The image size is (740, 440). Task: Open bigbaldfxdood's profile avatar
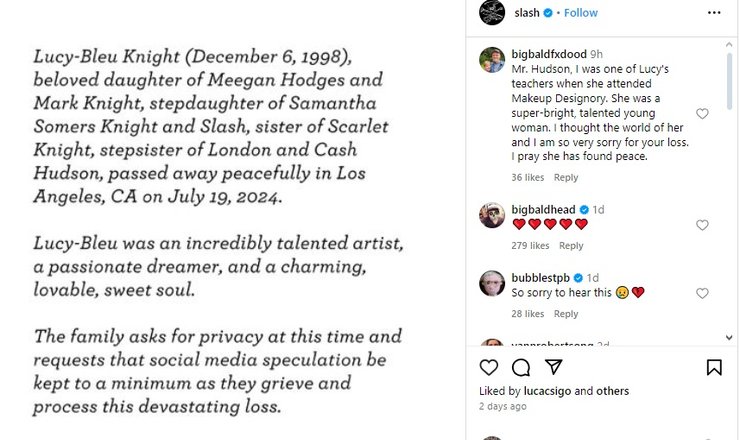click(x=491, y=59)
